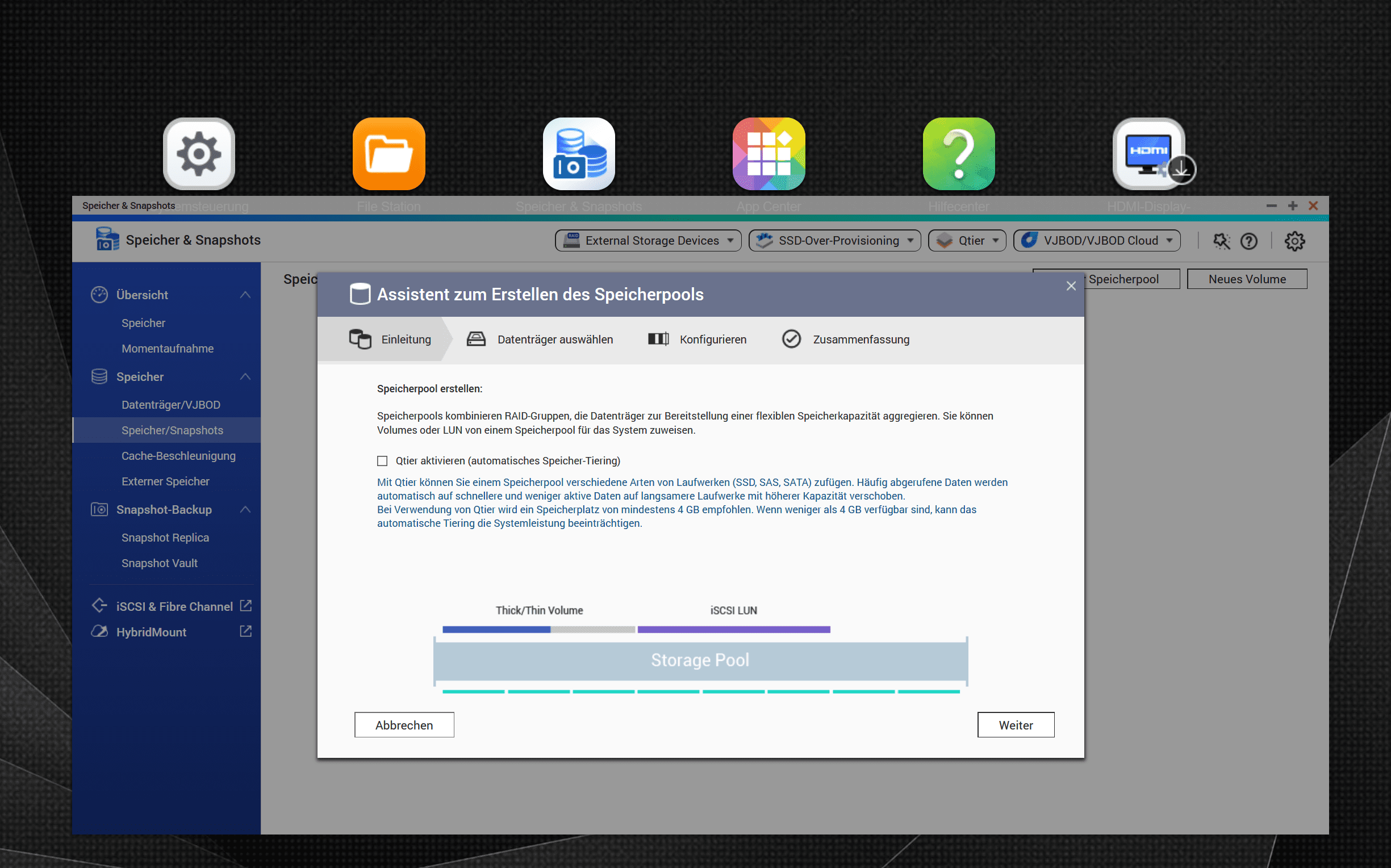The height and width of the screenshot is (868, 1391).
Task: Open VJBOD/VJBOD Cloud dropdown
Action: [x=1097, y=241]
